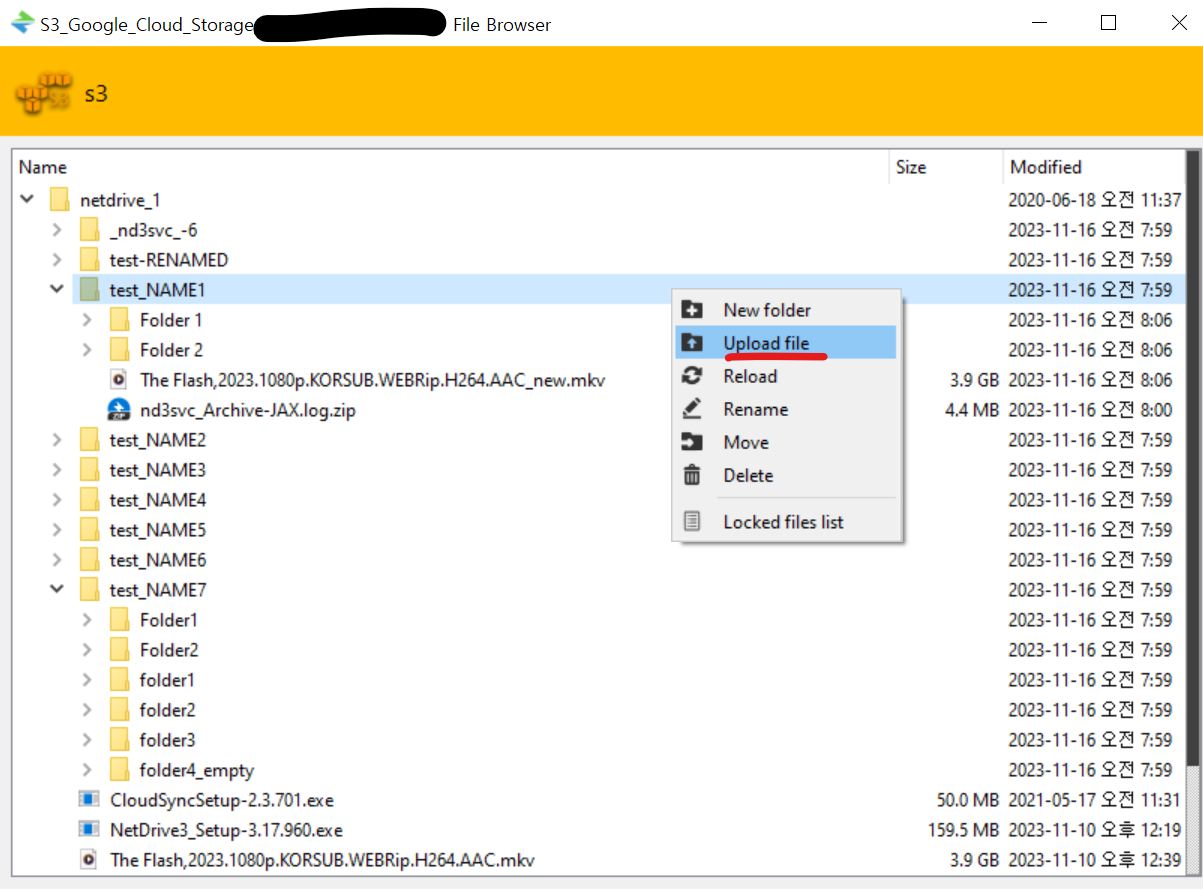
Task: Click the NetDrive3_Setup-3.17.960.exe file icon
Action: point(89,830)
